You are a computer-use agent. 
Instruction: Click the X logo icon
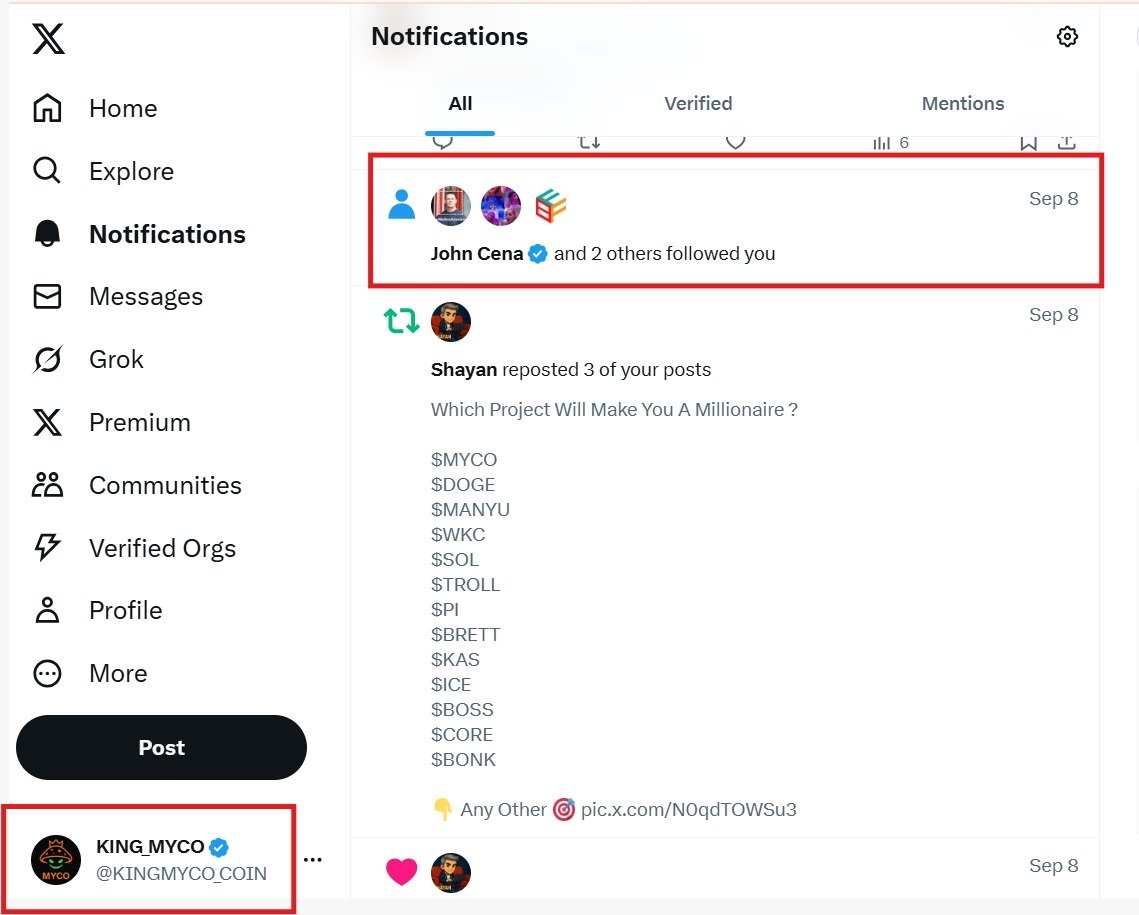coord(48,39)
